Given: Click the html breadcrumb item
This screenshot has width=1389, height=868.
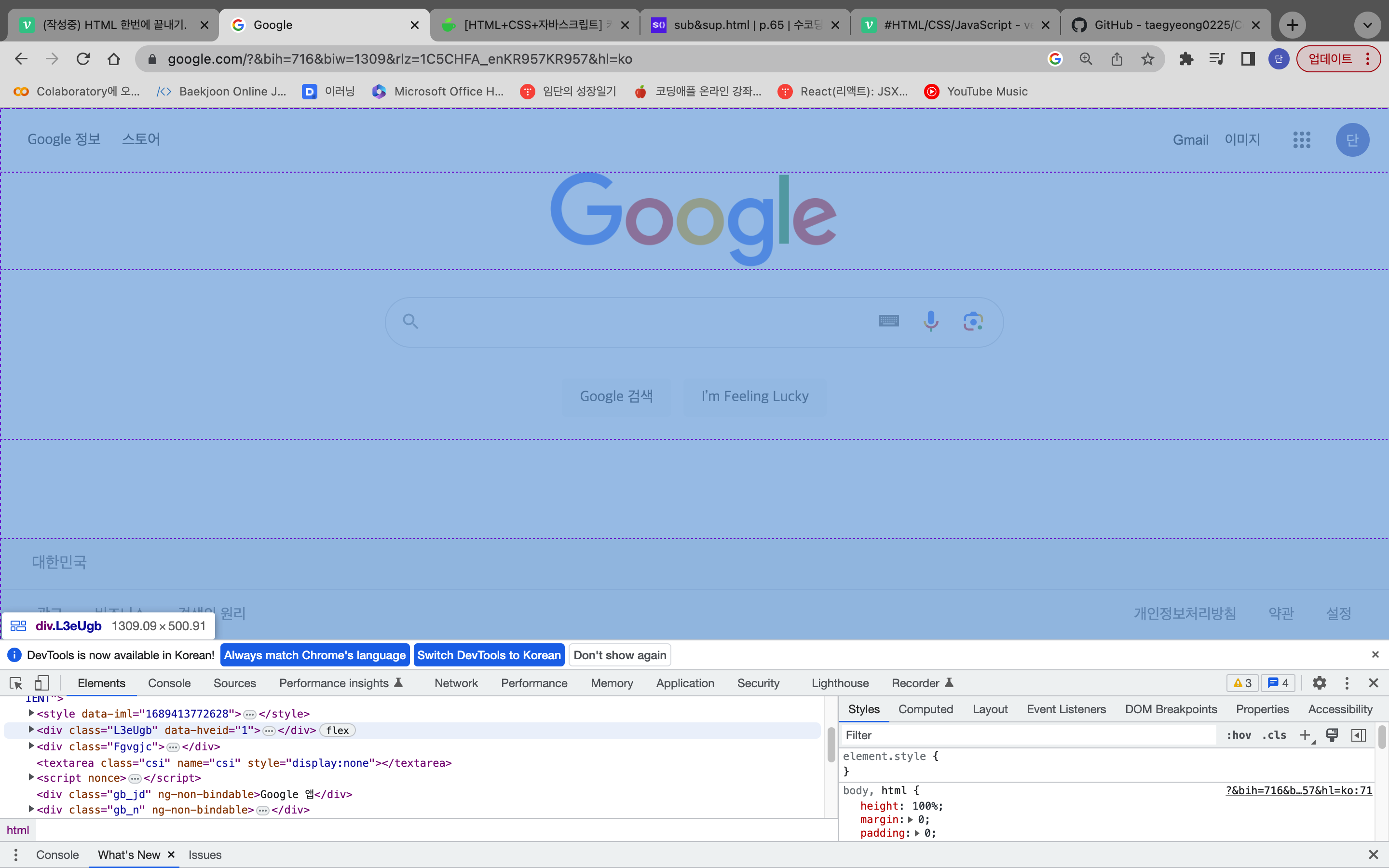Looking at the screenshot, I should click(18, 830).
